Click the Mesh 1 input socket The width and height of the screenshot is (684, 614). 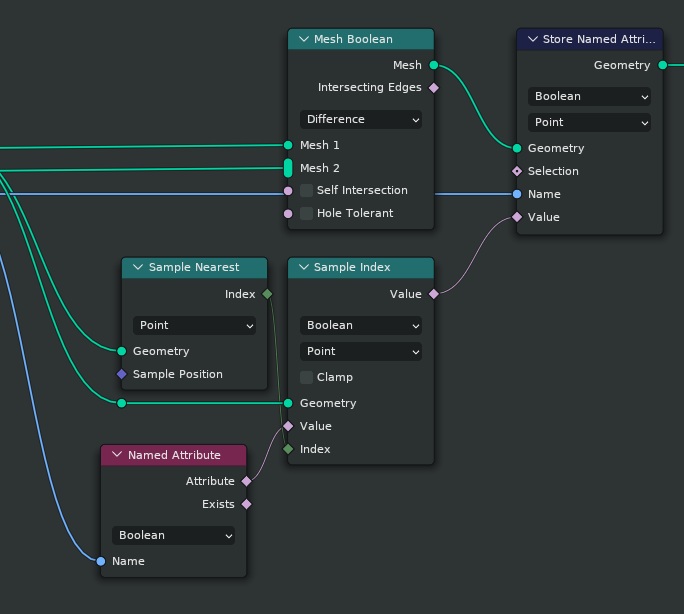pos(288,145)
